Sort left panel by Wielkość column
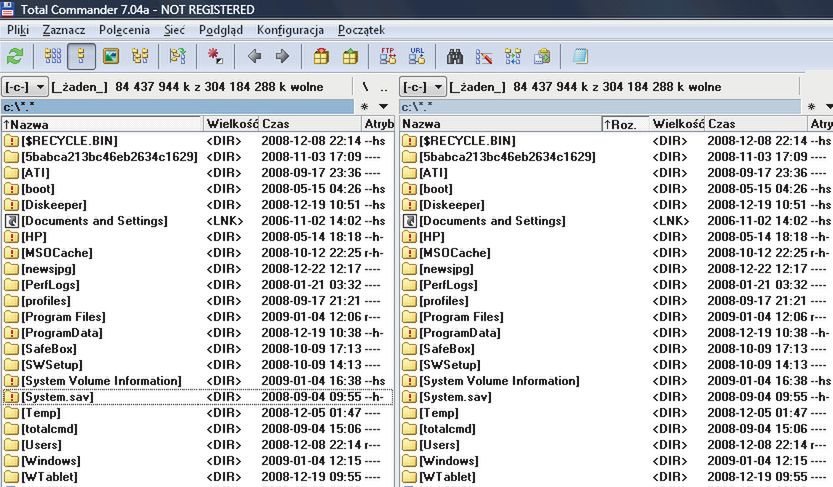The height and width of the screenshot is (487, 833). click(x=231, y=124)
